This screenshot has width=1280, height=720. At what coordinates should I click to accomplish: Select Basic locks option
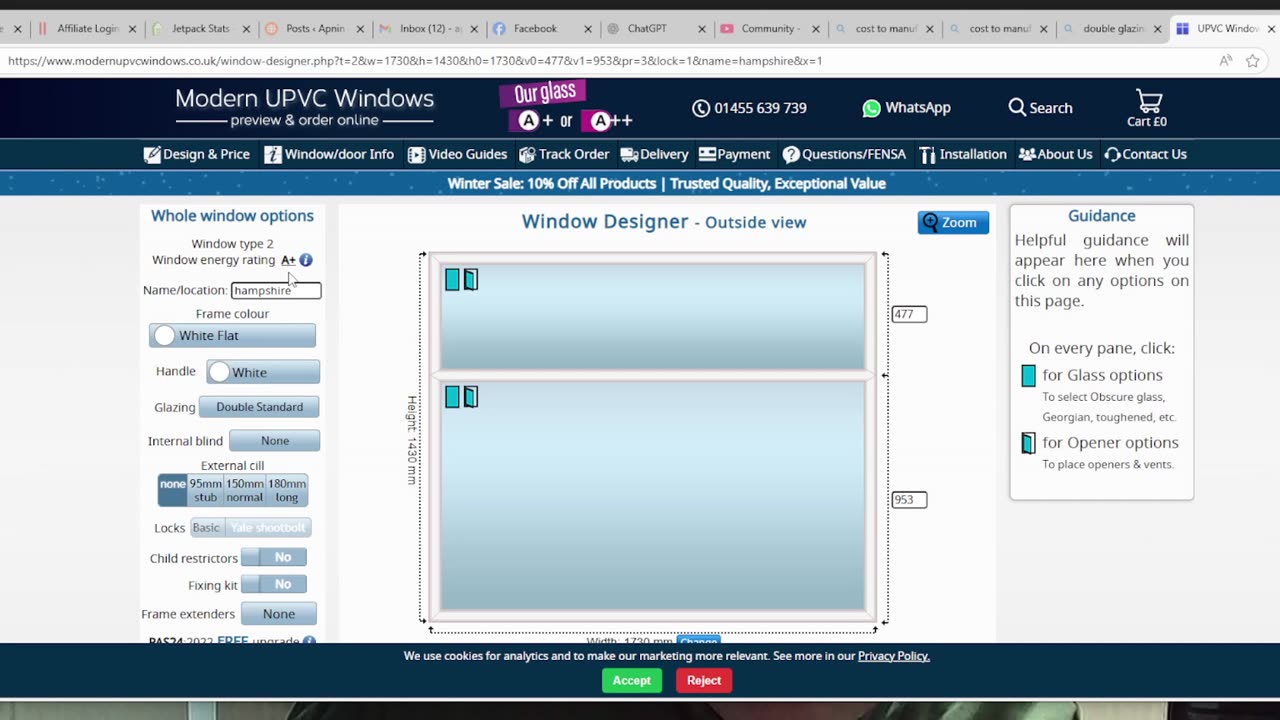click(x=206, y=527)
